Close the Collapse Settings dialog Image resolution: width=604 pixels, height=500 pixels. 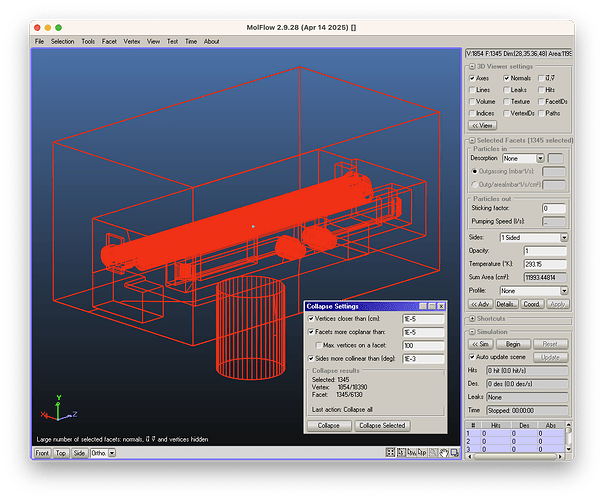[441, 306]
